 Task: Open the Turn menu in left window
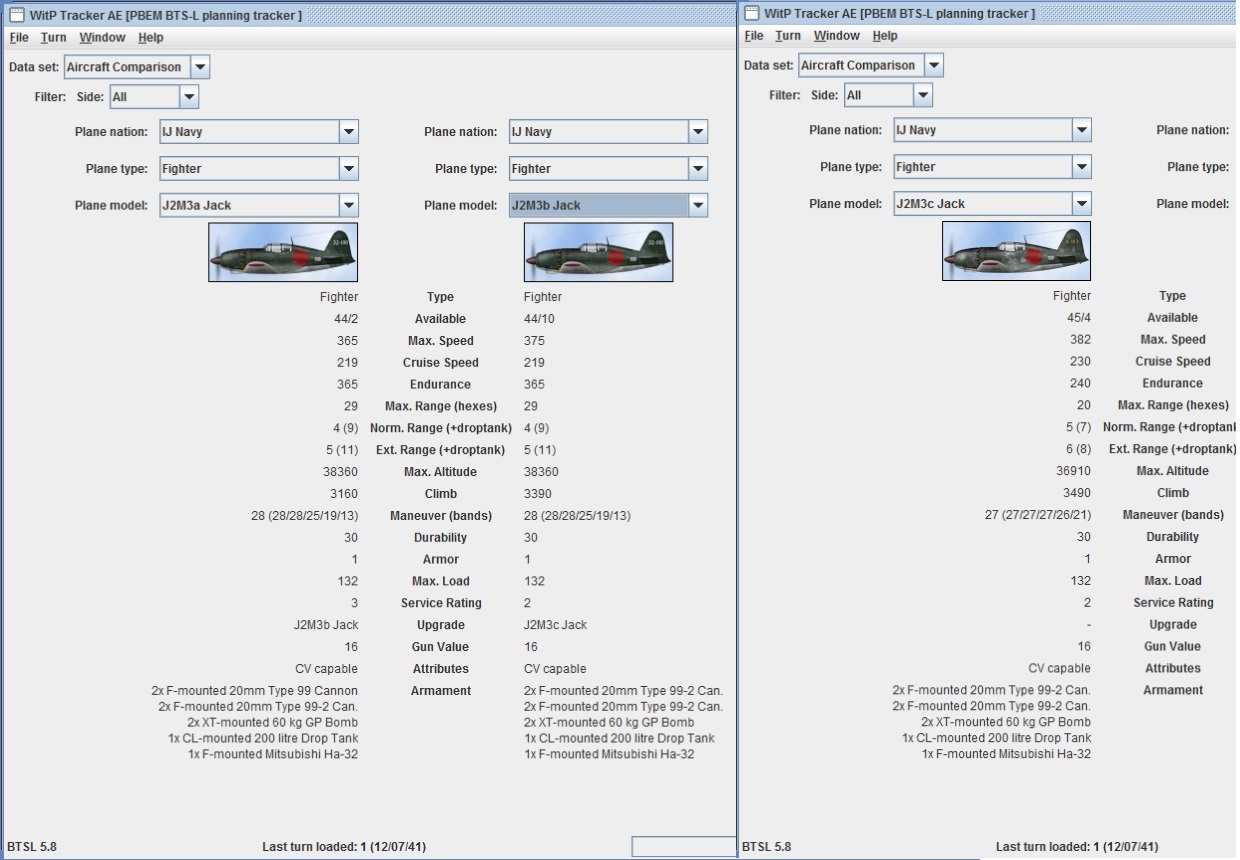[x=54, y=37]
